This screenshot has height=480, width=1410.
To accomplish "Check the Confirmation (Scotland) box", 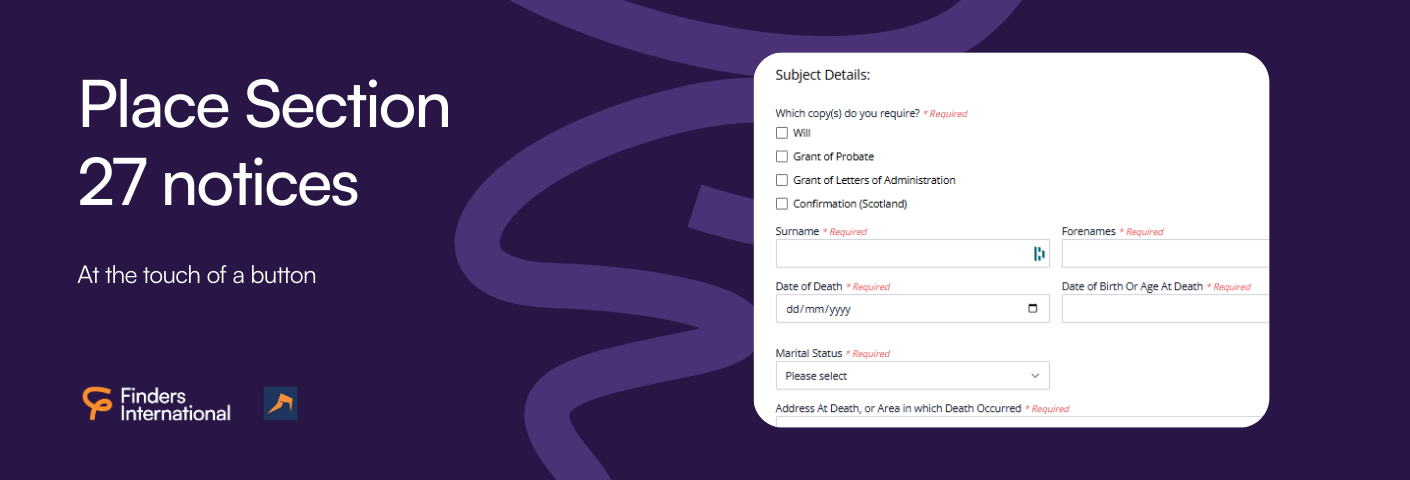I will [782, 204].
